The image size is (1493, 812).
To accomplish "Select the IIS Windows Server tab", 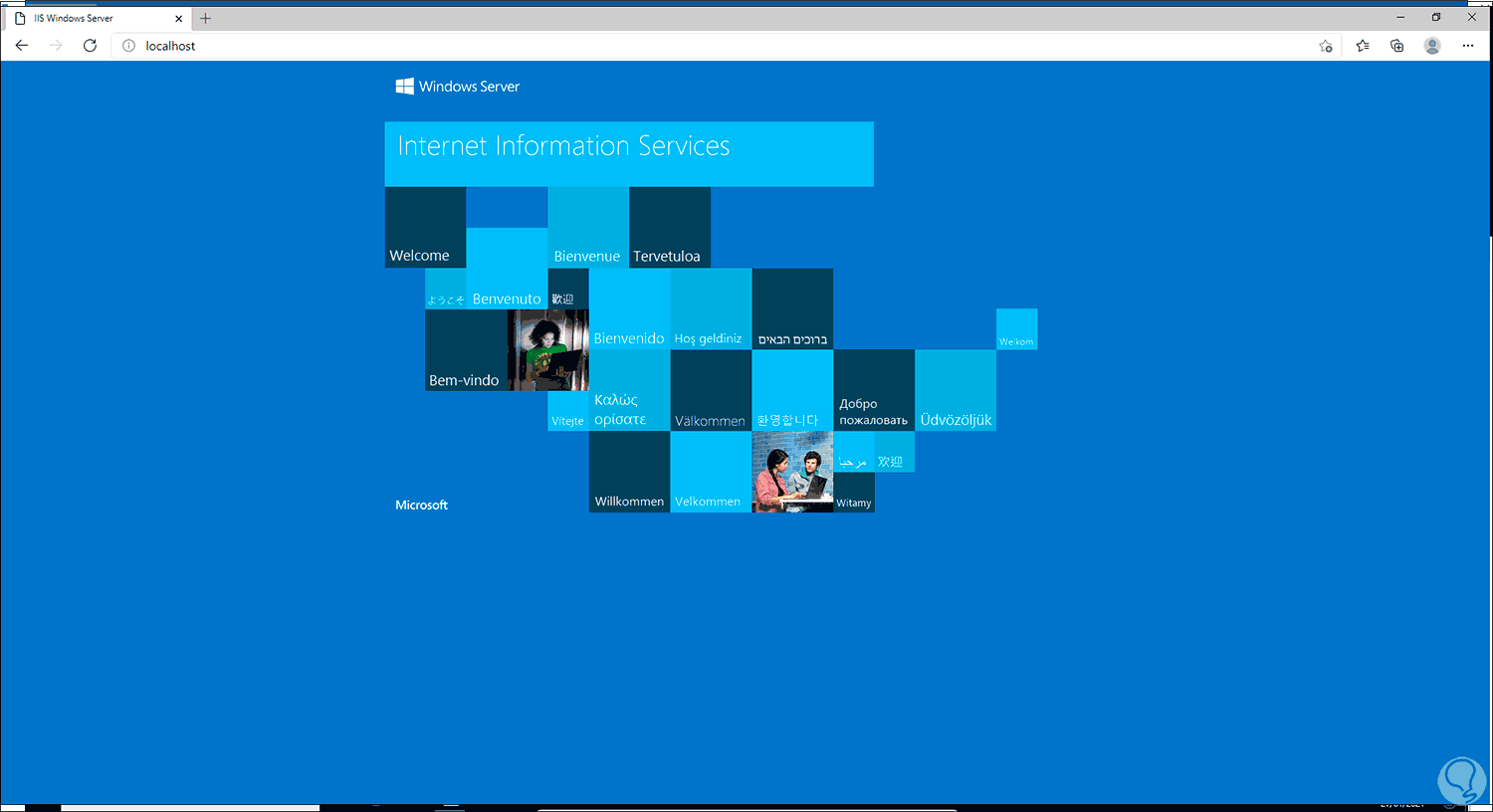I will (x=99, y=18).
